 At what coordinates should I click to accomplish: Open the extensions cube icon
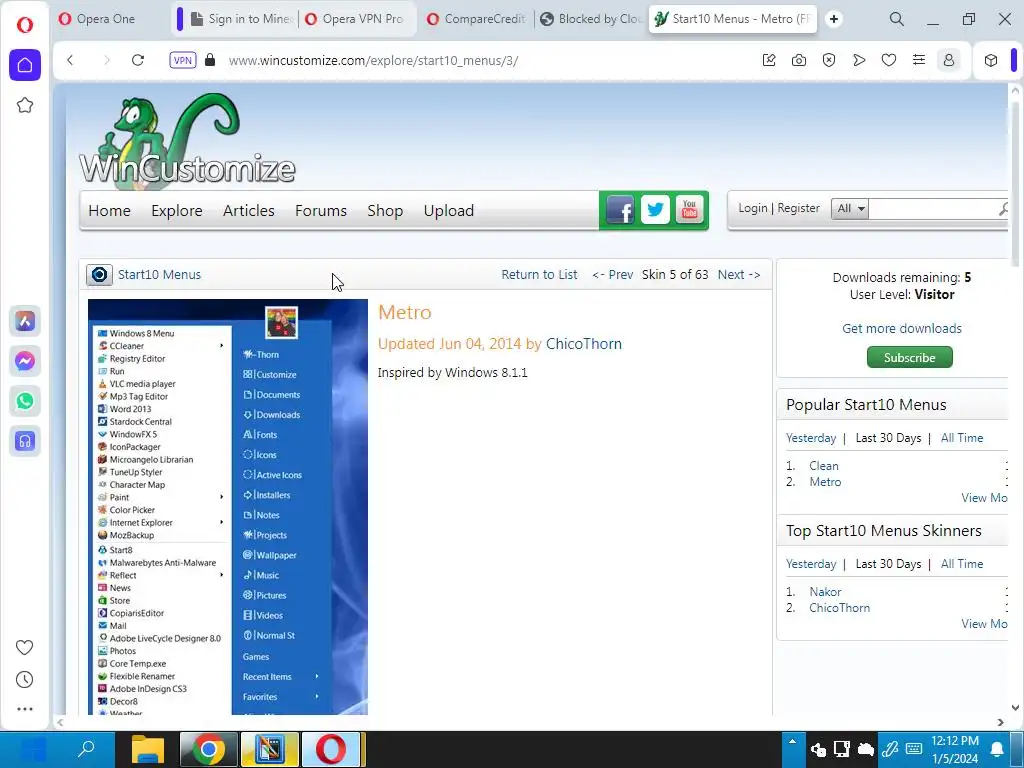[x=991, y=60]
